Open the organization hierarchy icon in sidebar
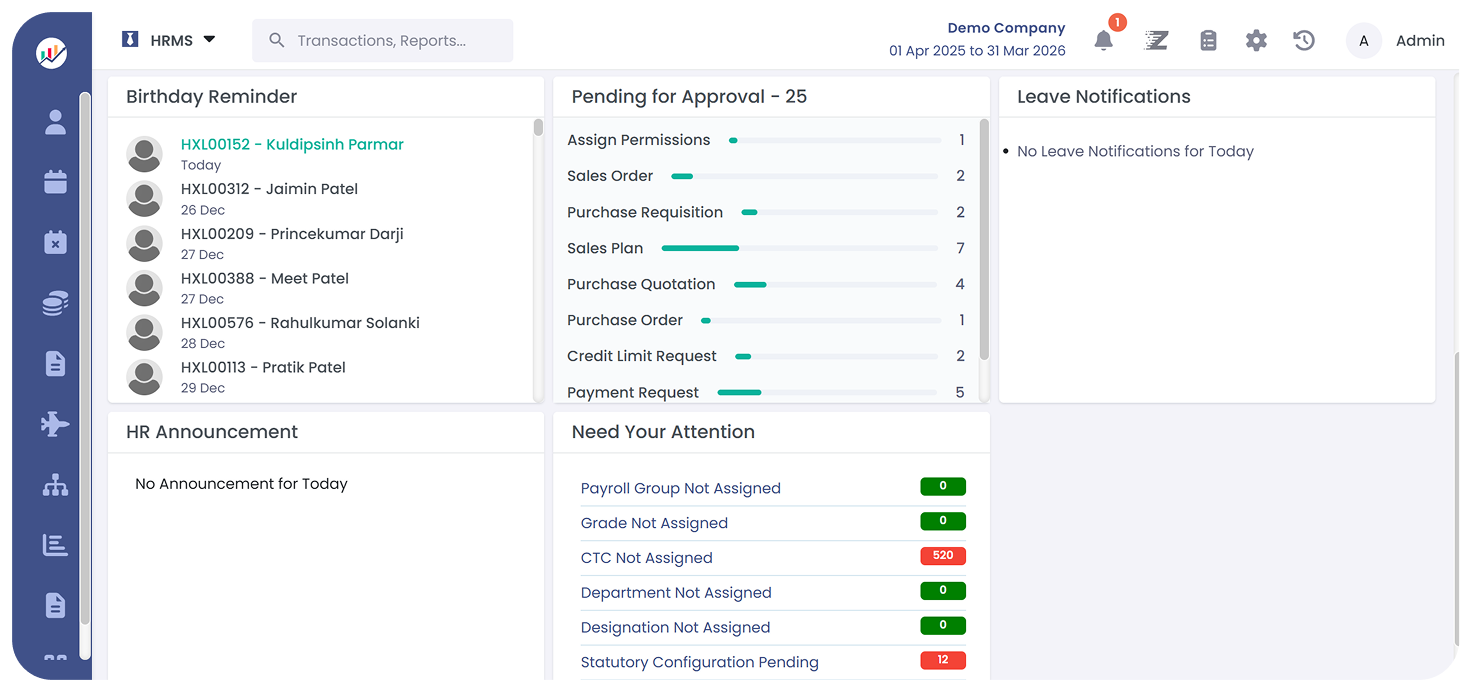The image size is (1472, 692). tap(55, 486)
